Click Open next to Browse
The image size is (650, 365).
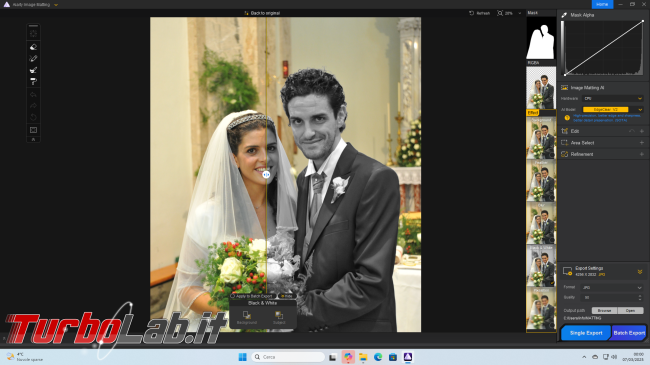(630, 310)
